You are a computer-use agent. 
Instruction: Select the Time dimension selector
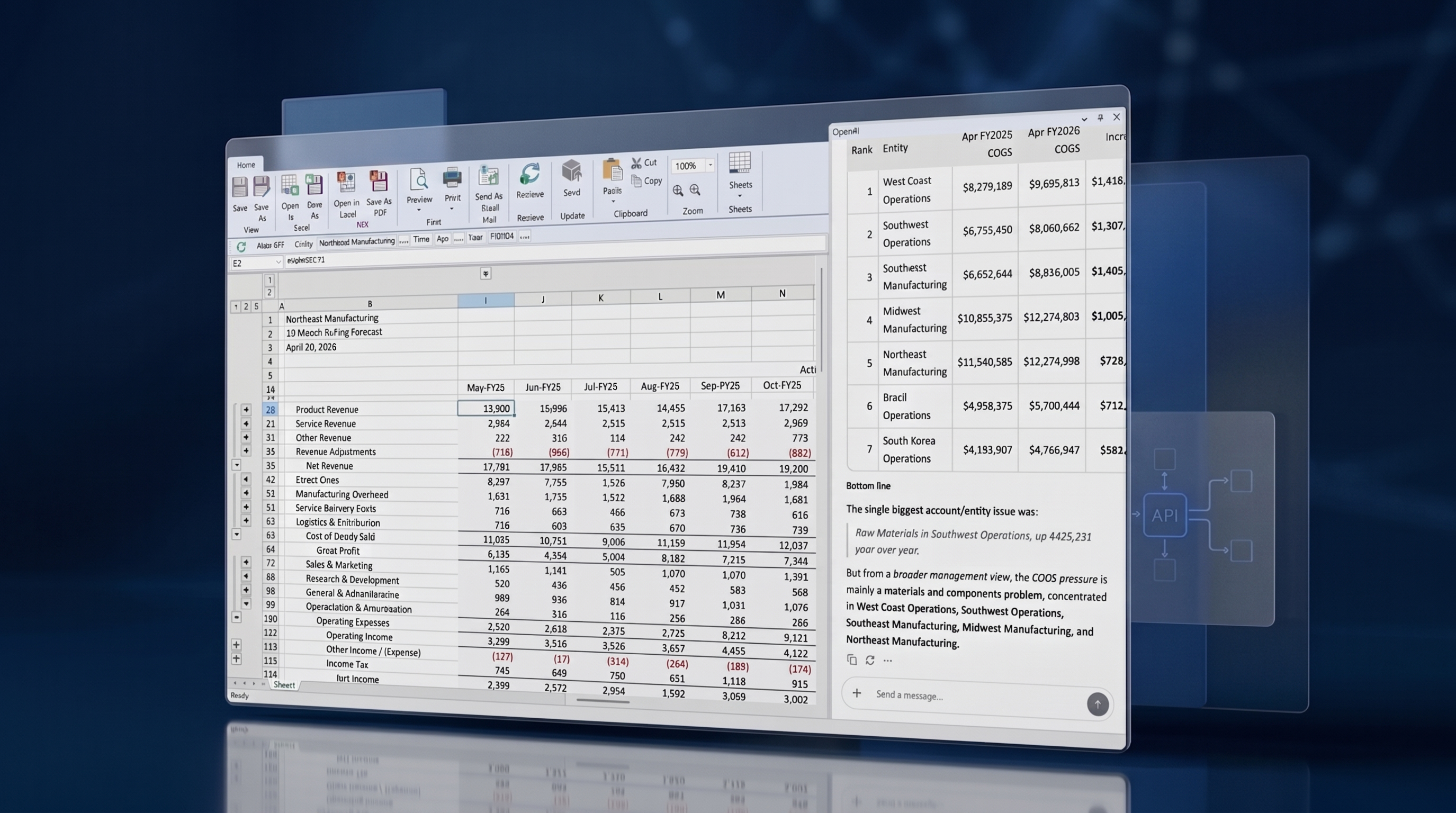421,239
